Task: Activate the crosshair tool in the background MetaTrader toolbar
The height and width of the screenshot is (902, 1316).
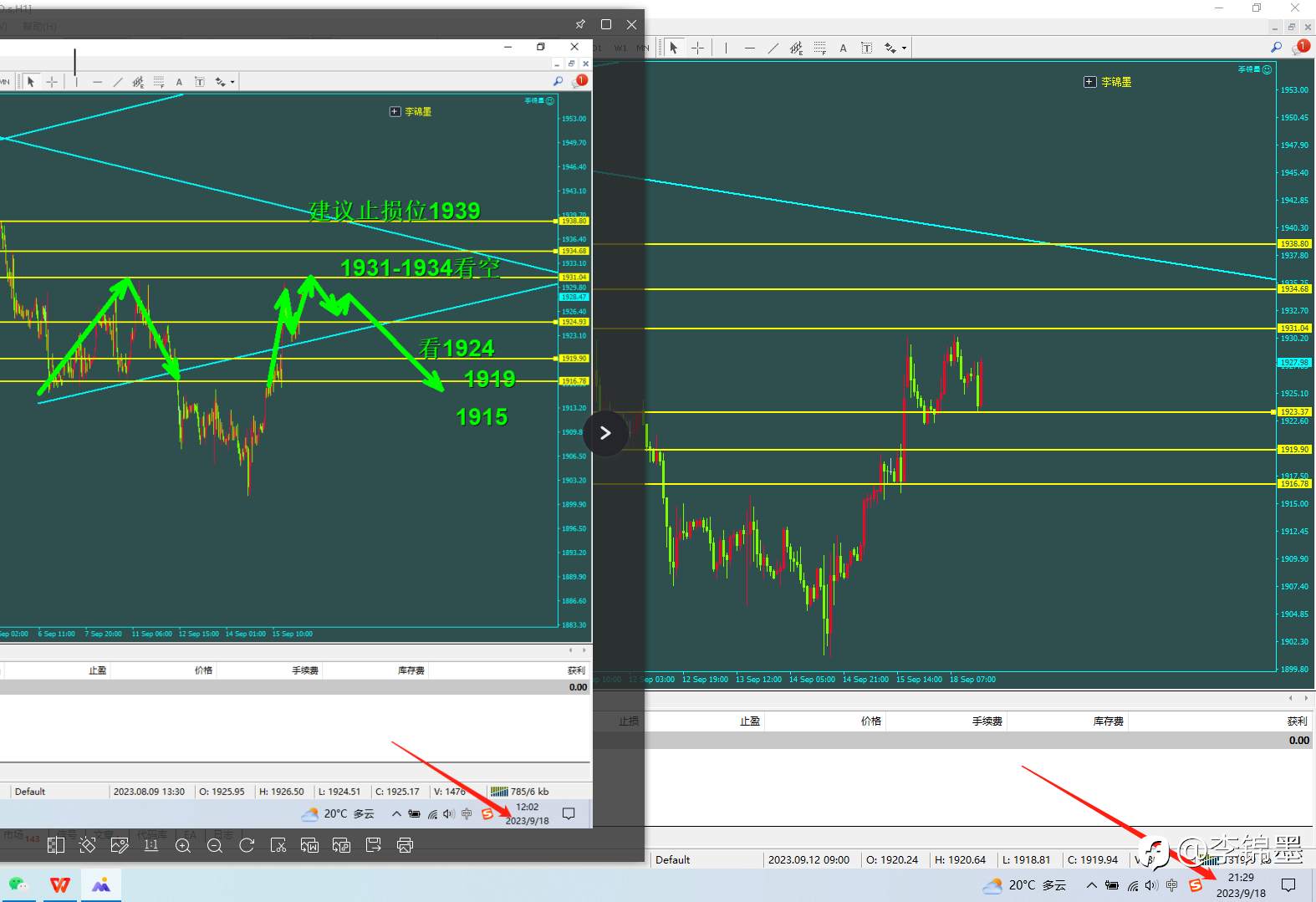Action: pos(698,48)
